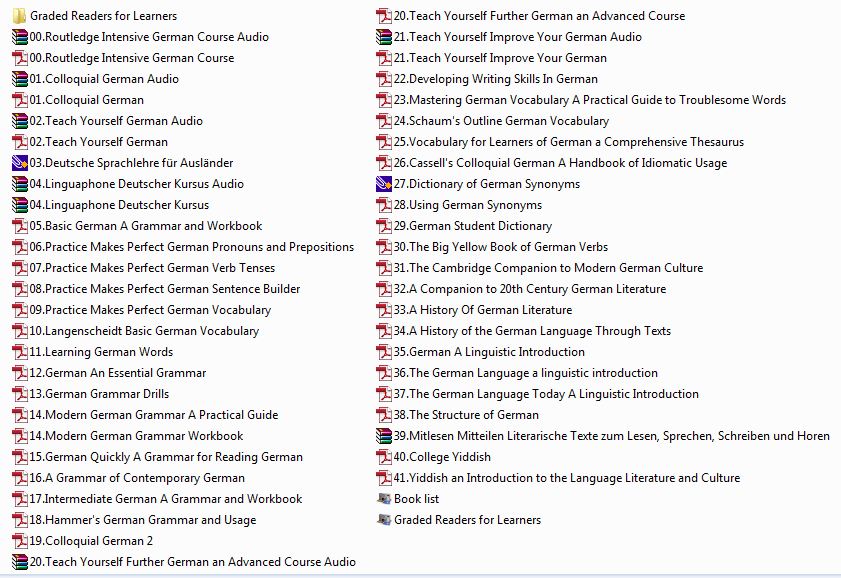The height and width of the screenshot is (578, 841).
Task: Select 14.Modern German Grammar Workbook
Action: point(136,436)
